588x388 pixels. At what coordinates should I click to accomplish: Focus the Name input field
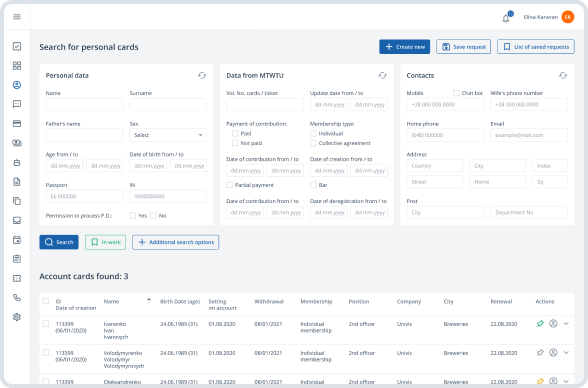pos(84,104)
